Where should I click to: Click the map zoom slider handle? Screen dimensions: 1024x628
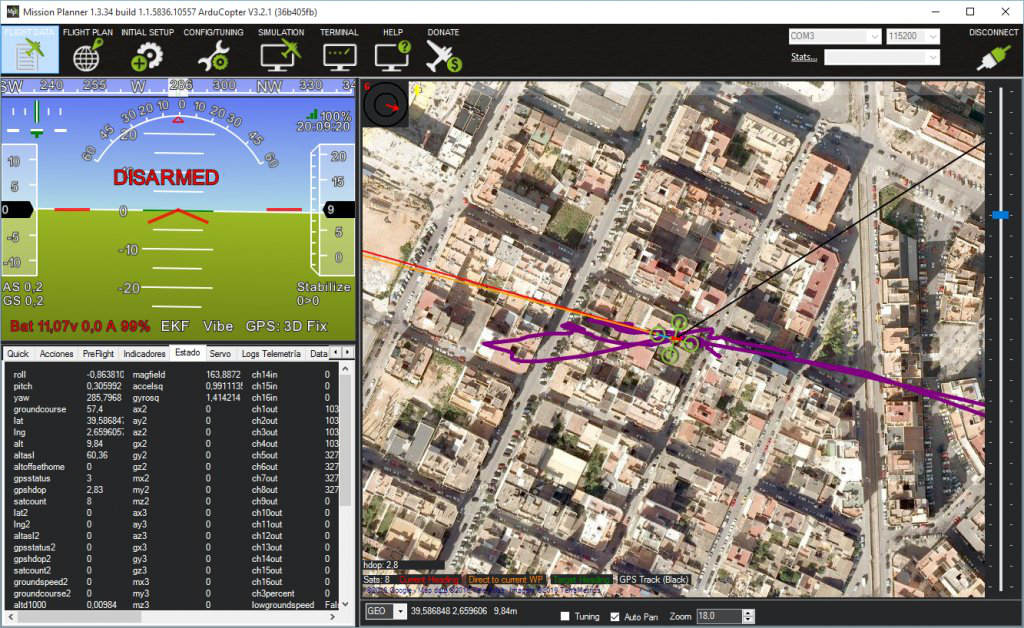tap(1000, 215)
